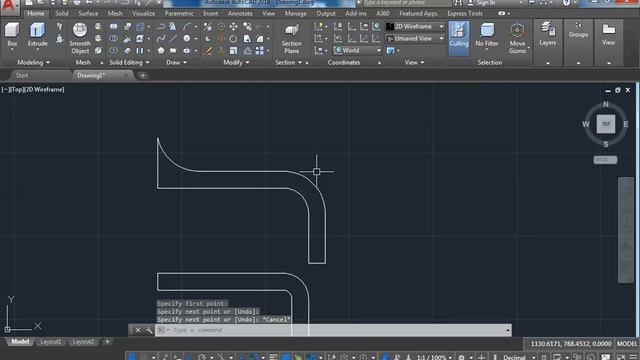
Task: Open the WCS menu below ViewCube
Action: tap(605, 160)
